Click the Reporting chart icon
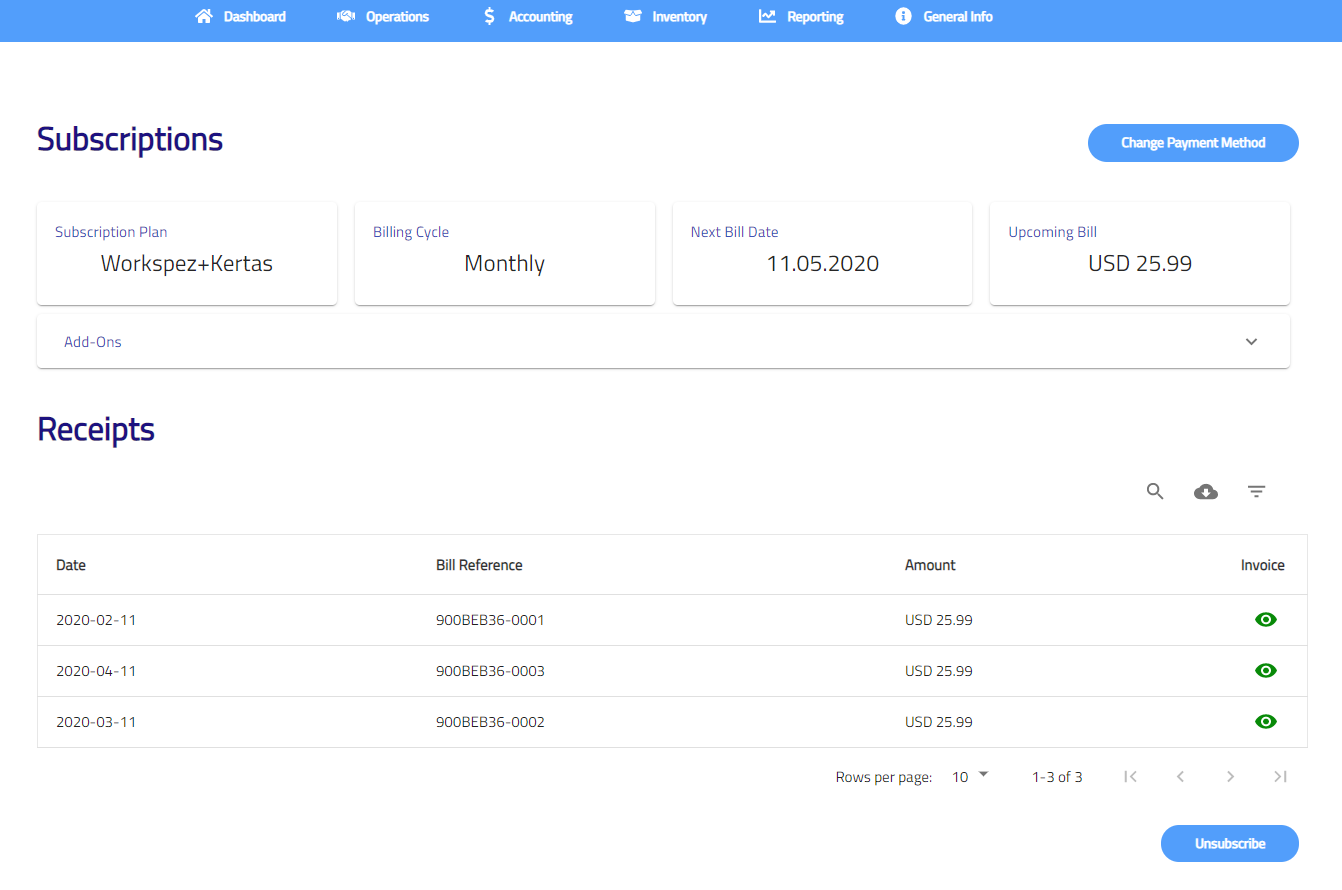1342x890 pixels. [767, 16]
